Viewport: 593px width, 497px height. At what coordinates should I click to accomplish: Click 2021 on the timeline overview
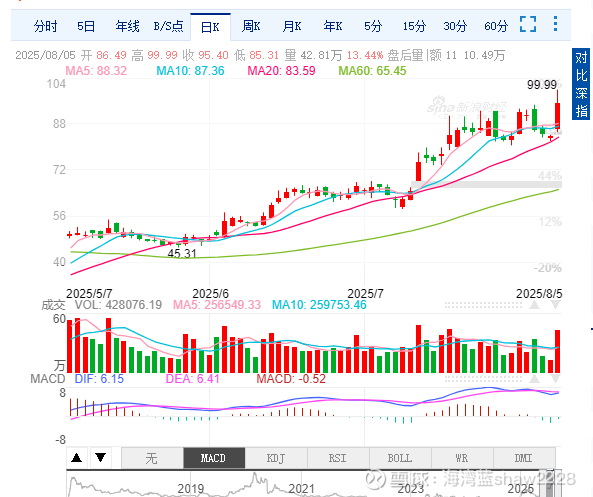[301, 489]
